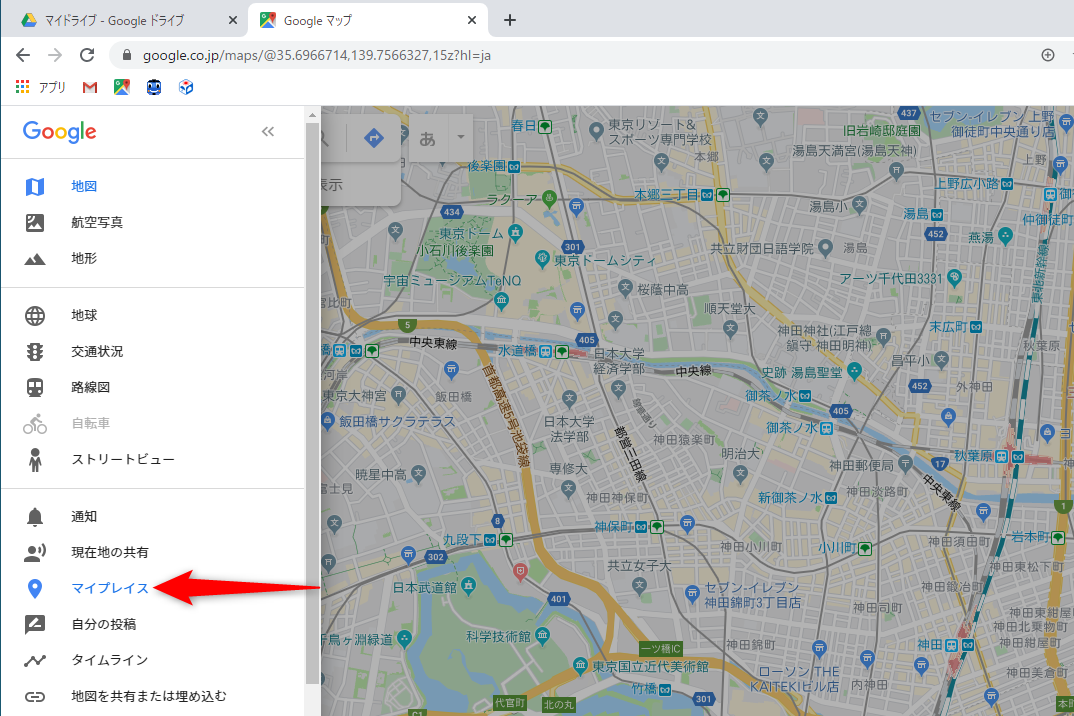Open the アプリ bookmarks folder
This screenshot has width=1074, height=716.
click(40, 87)
